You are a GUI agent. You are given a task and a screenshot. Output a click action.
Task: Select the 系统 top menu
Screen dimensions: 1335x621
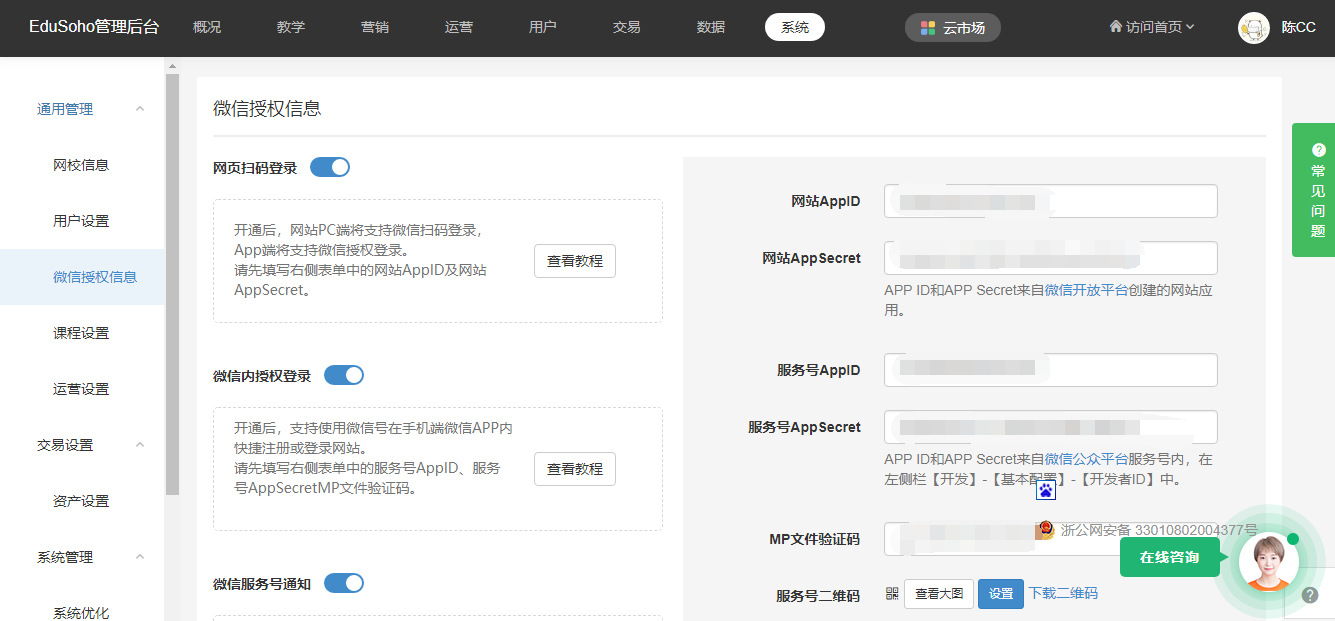pos(795,27)
